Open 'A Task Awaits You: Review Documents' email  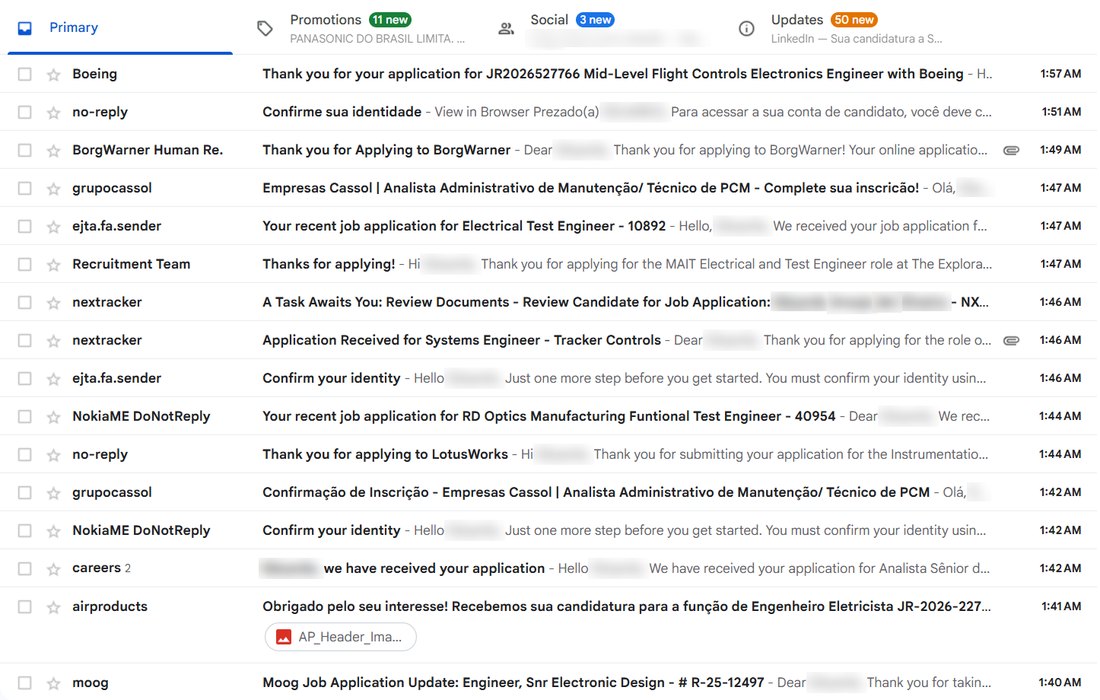tap(516, 302)
